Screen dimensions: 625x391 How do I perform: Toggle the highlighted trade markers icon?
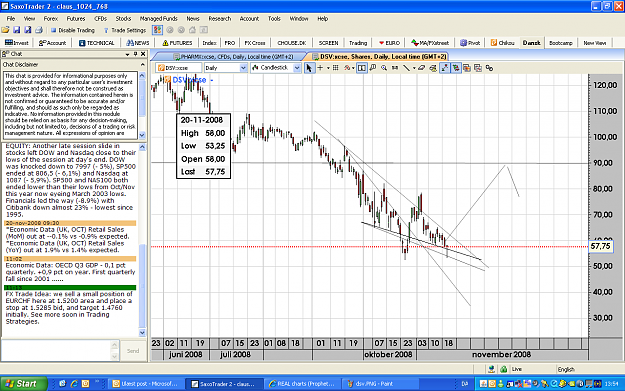pyautogui.click(x=456, y=68)
